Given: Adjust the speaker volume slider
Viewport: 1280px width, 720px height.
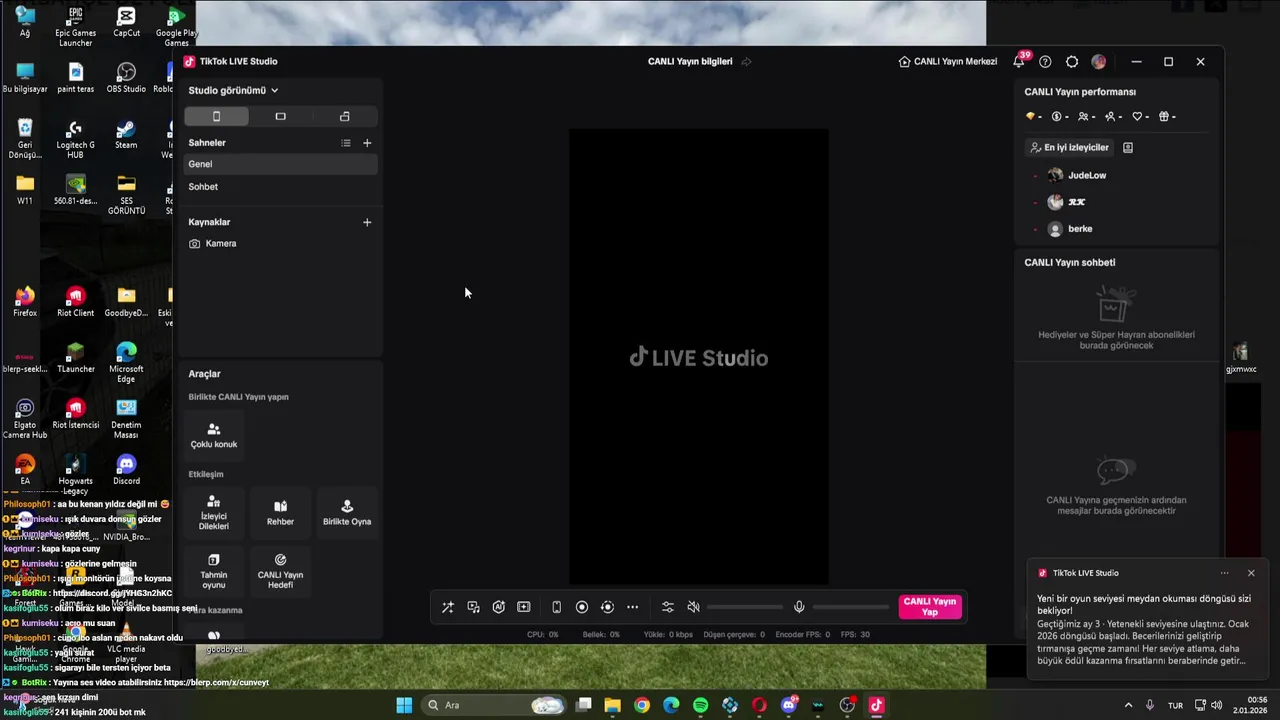Looking at the screenshot, I should pos(746,607).
